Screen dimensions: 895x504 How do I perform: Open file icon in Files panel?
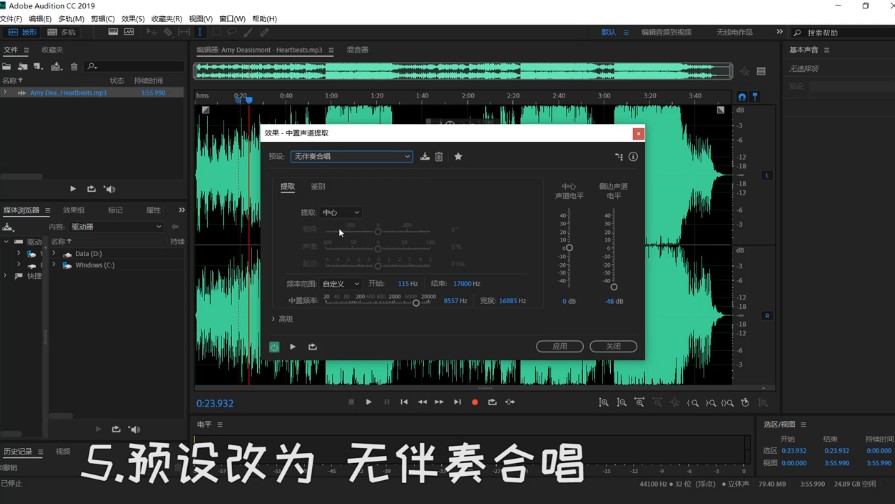click(x=7, y=67)
